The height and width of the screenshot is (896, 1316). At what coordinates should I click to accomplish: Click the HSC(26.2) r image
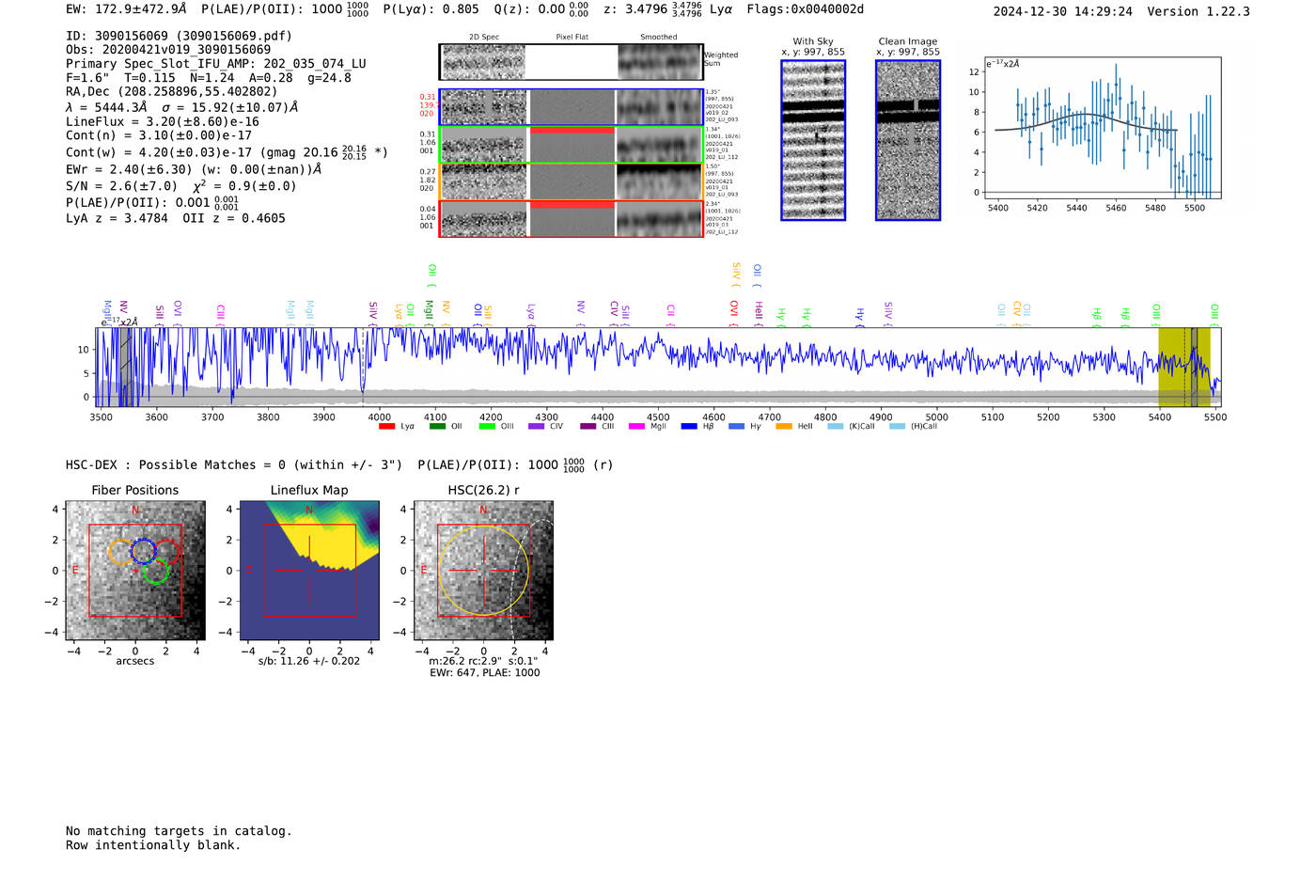pos(484,571)
